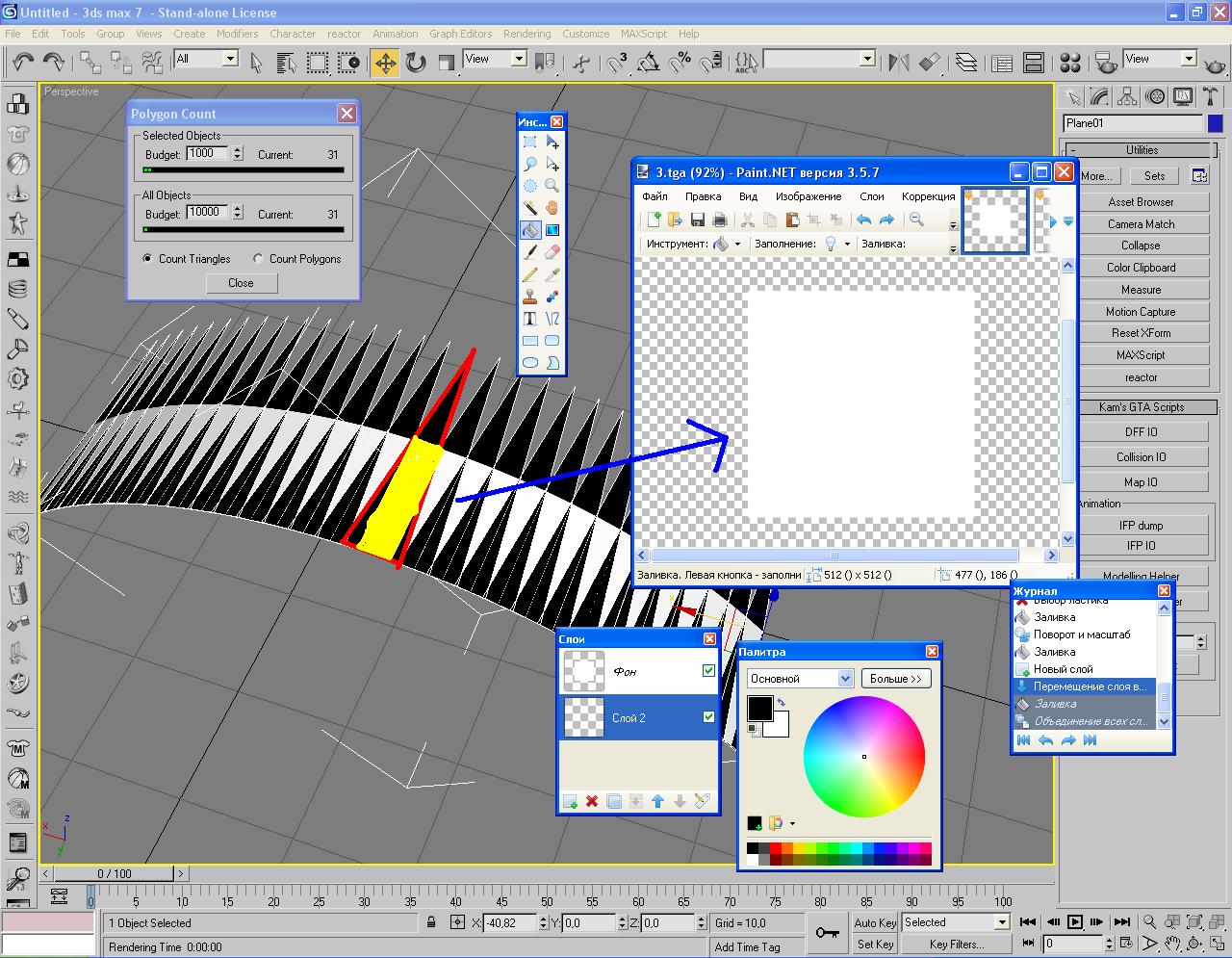Delete layer with red X in Слои panel
This screenshot has height=958, width=1232.
pyautogui.click(x=592, y=801)
